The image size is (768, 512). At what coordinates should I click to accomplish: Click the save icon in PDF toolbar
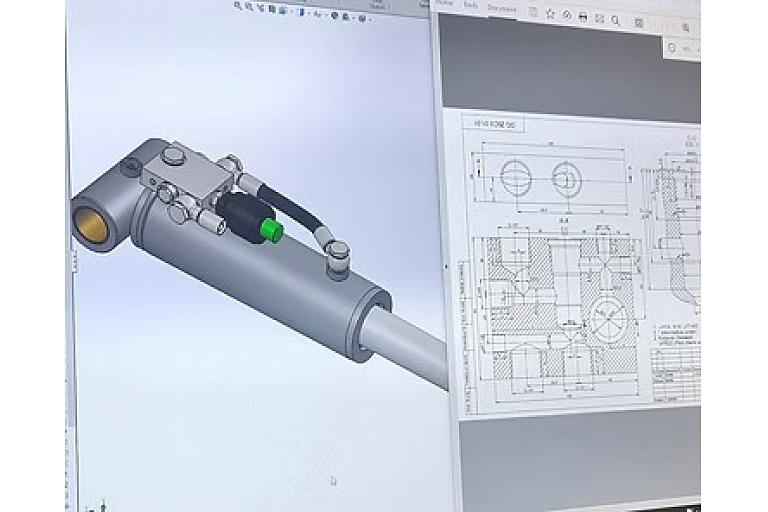pyautogui.click(x=533, y=13)
